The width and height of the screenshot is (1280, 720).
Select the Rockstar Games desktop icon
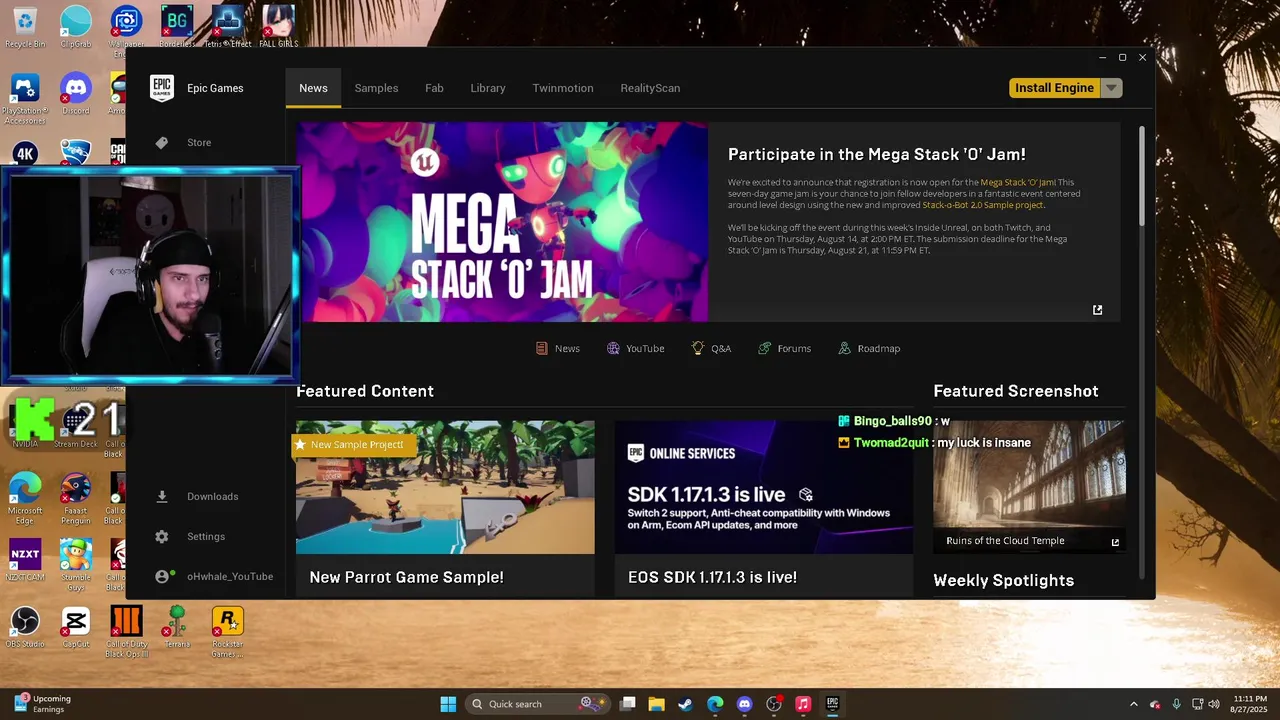click(228, 631)
